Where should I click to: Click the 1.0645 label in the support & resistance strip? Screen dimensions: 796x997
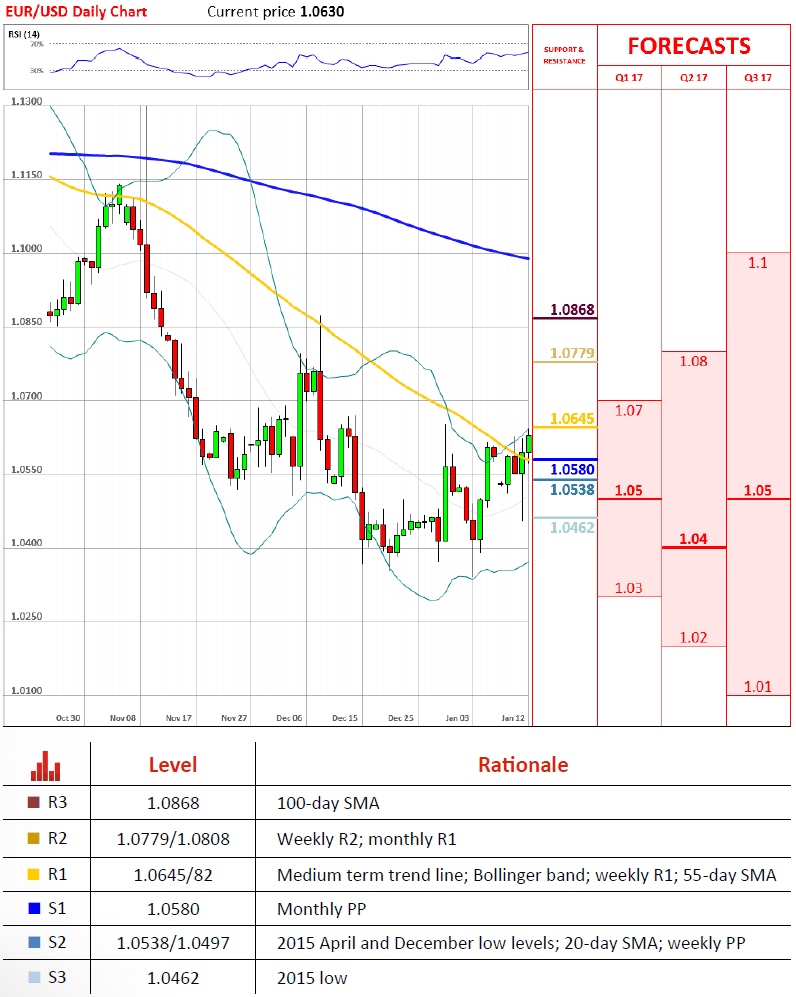(x=572, y=418)
